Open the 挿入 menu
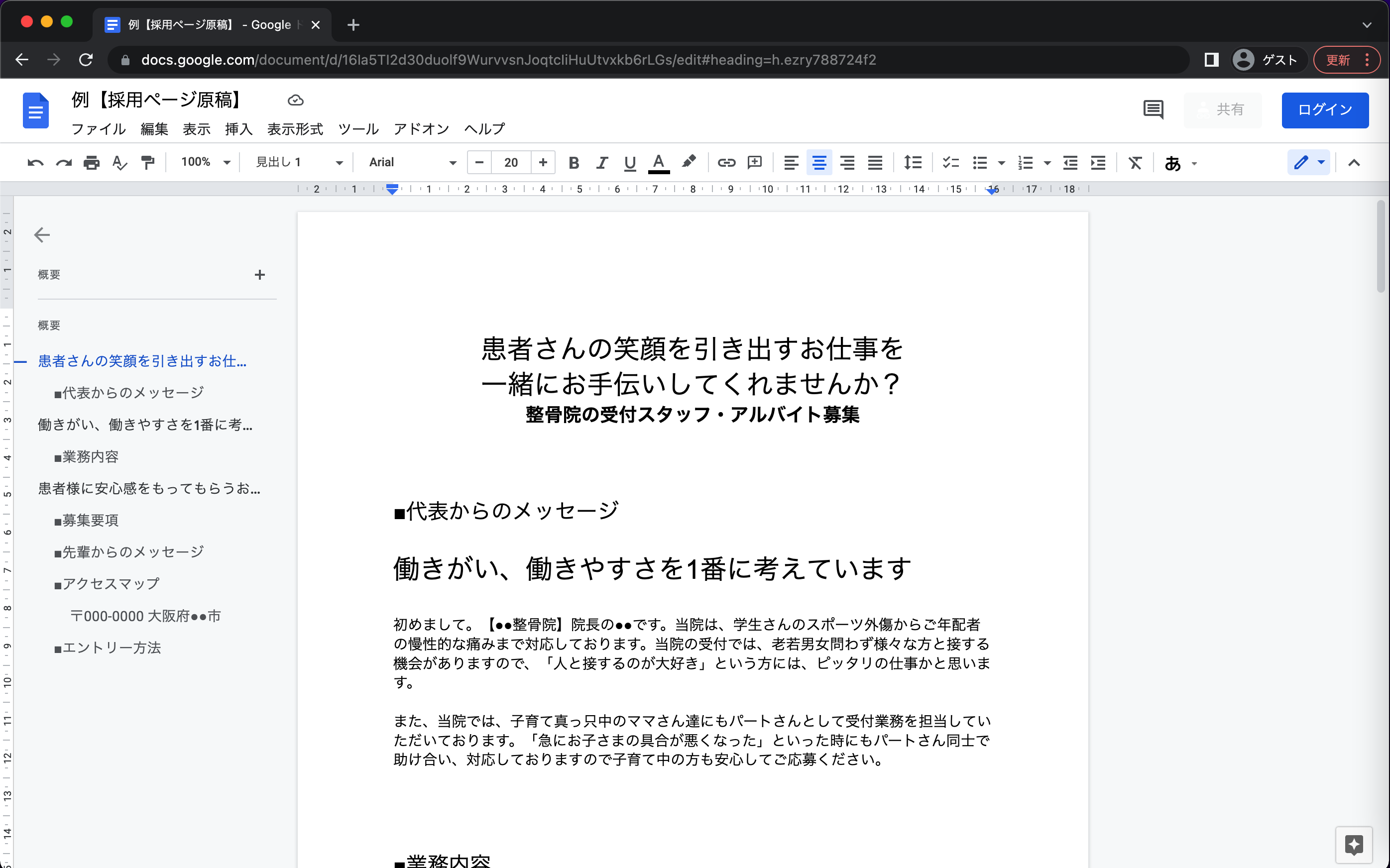Viewport: 1390px width, 868px height. point(238,129)
